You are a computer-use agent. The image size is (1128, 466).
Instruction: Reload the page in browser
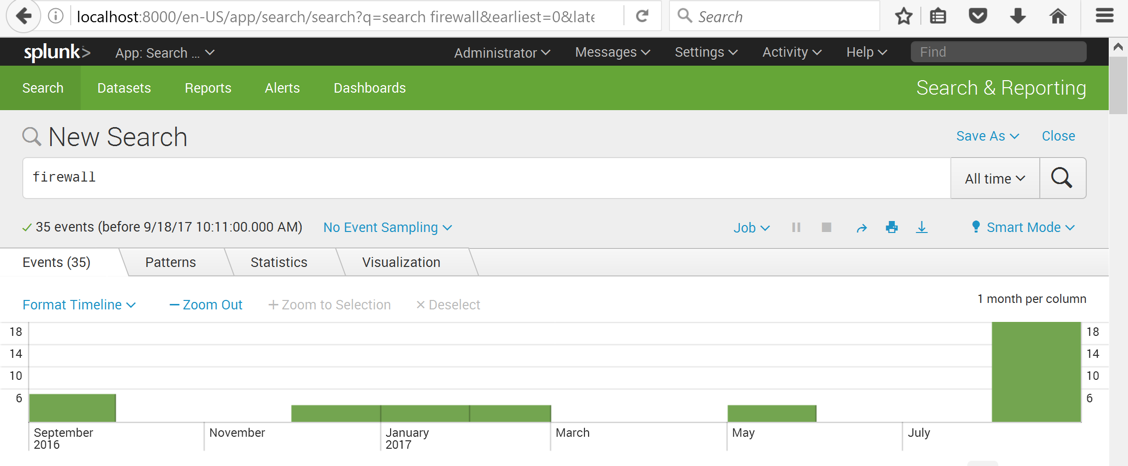[642, 16]
